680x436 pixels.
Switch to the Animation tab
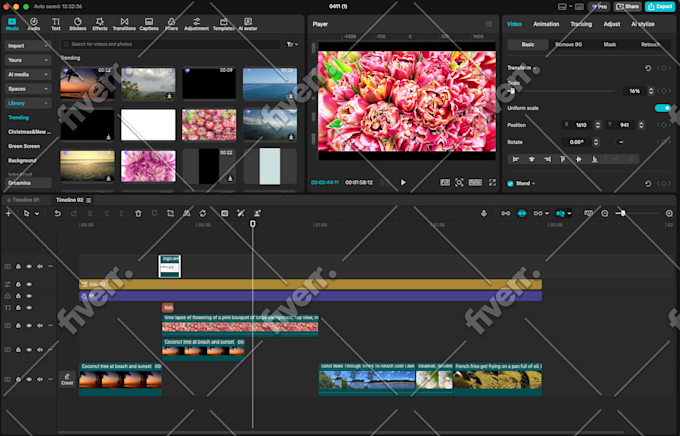tap(546, 24)
